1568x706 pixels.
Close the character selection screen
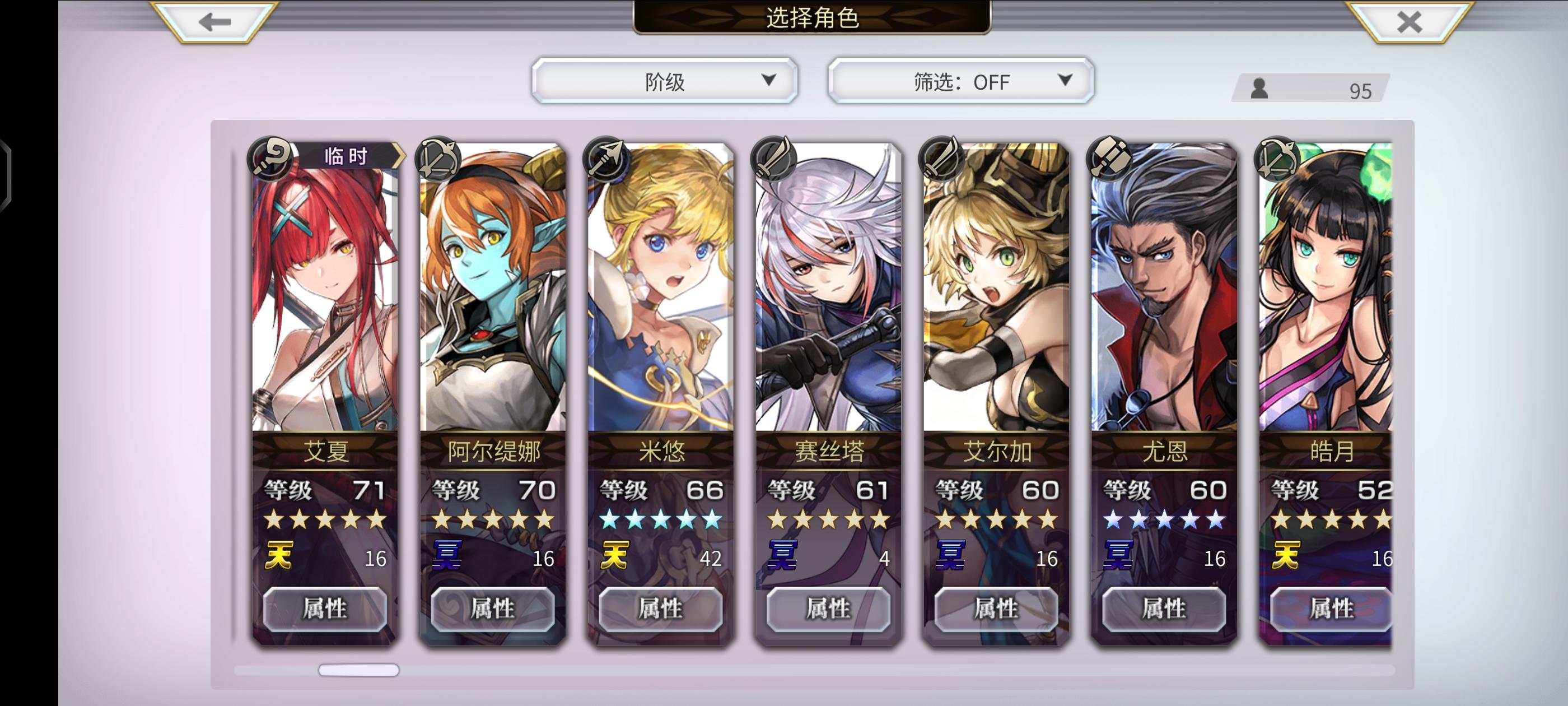click(x=1408, y=21)
